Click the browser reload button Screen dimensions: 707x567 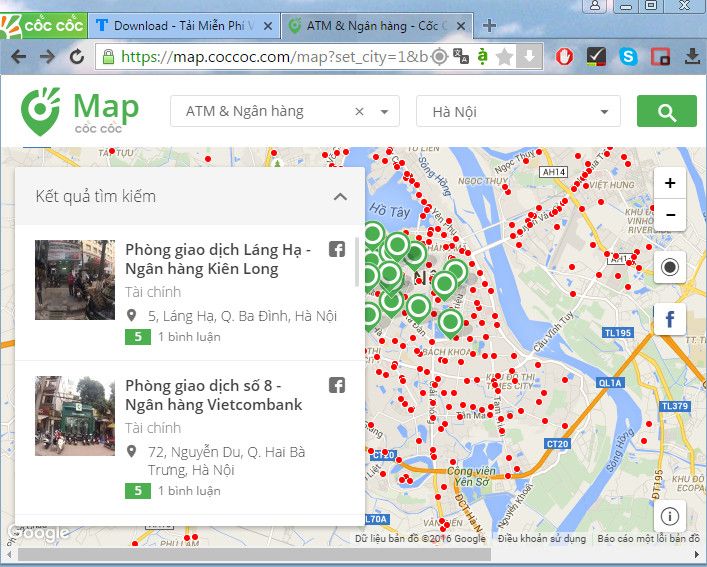(x=77, y=57)
